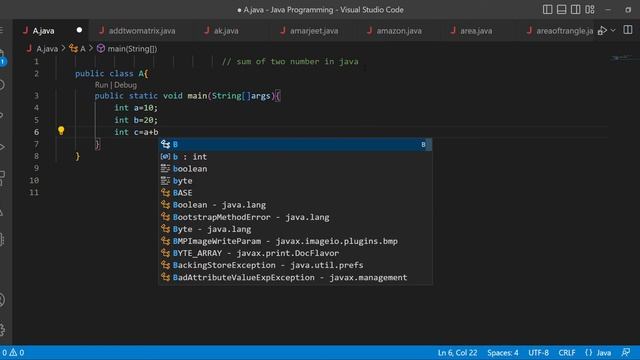Click CRLF end of line status
Viewport: 640px width, 360px height.
tap(567, 353)
